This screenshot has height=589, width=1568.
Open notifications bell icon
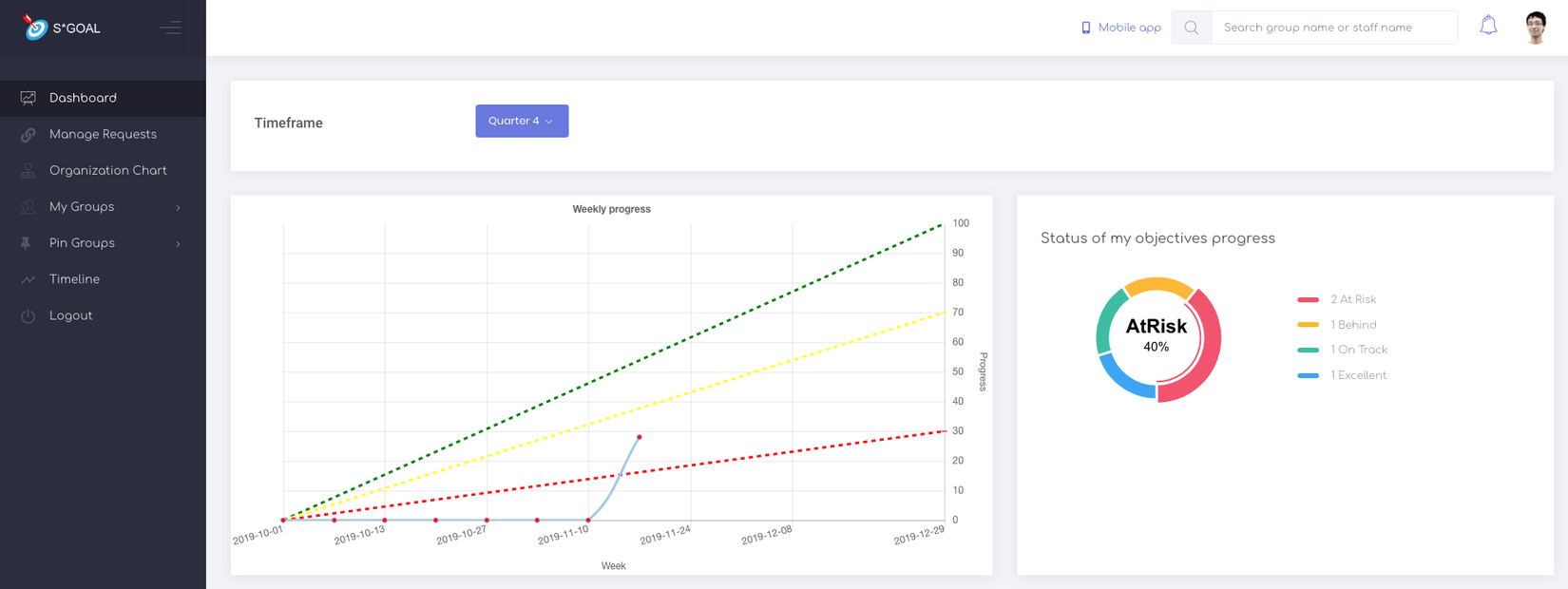pos(1488,27)
